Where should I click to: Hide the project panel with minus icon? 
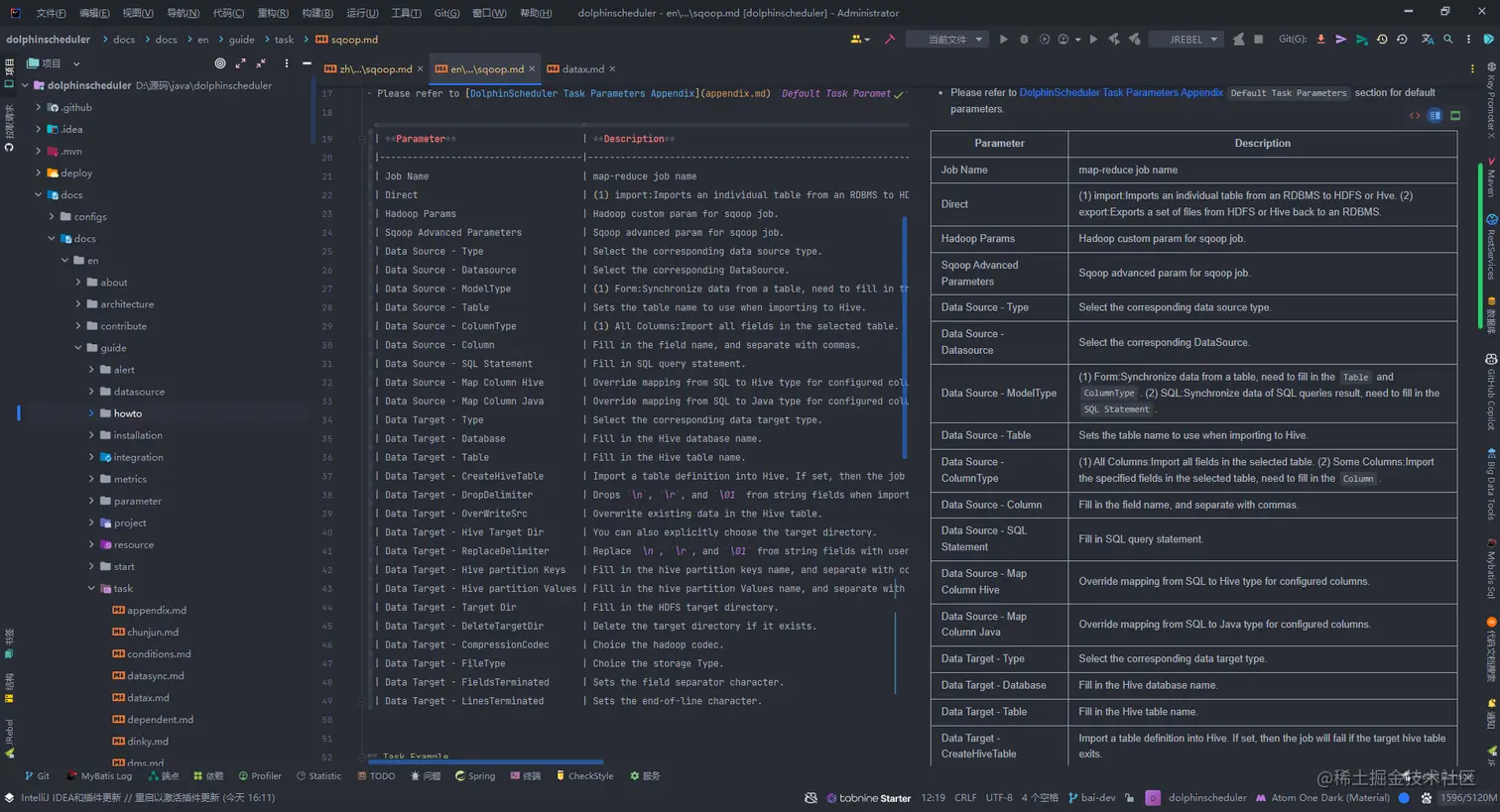pyautogui.click(x=307, y=63)
